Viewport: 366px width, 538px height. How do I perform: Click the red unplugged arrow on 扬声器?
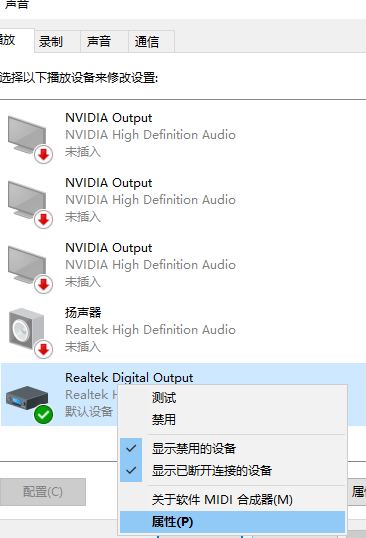44,349
